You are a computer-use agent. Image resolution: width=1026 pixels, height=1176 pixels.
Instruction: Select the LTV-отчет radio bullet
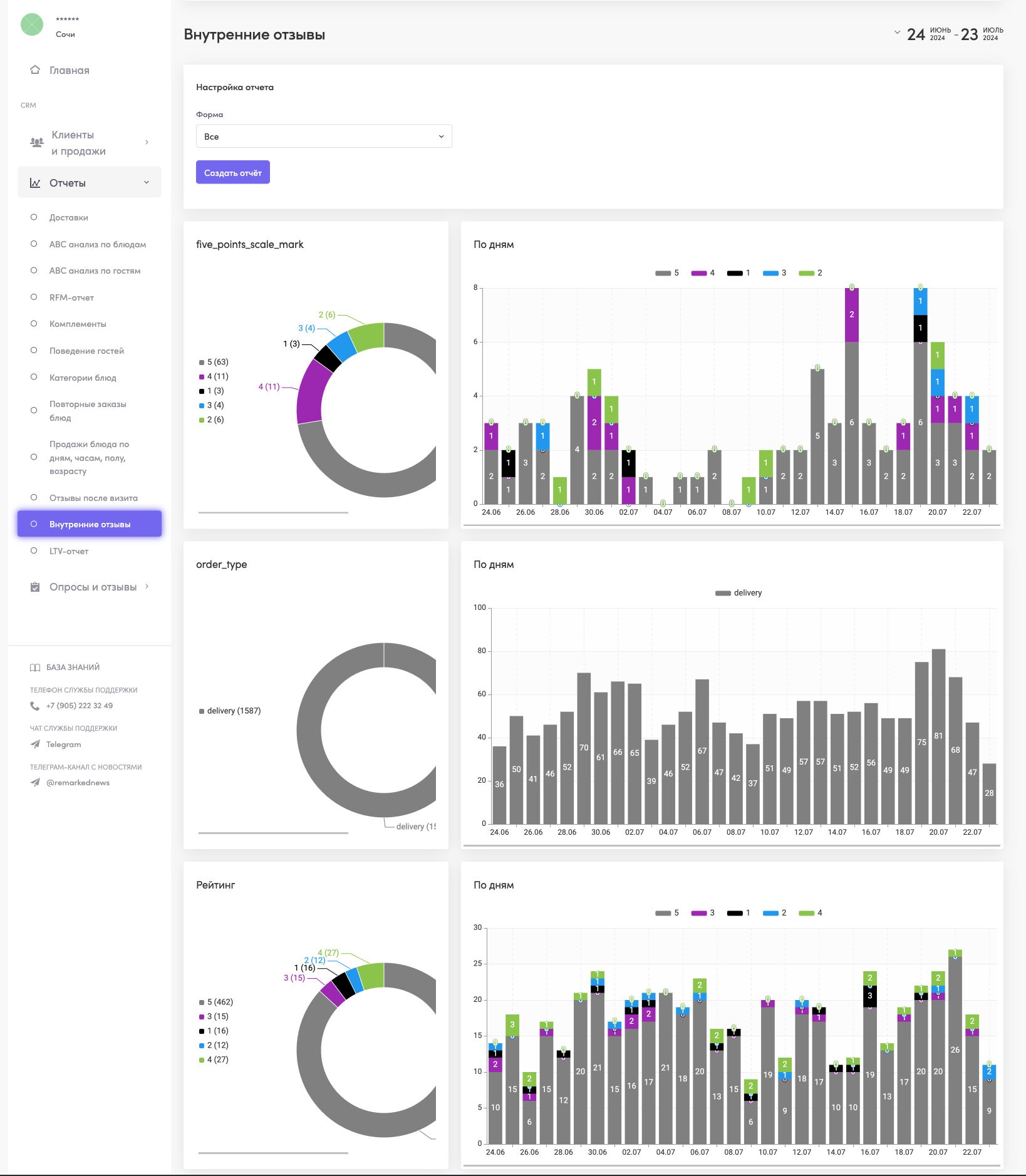pyautogui.click(x=34, y=550)
